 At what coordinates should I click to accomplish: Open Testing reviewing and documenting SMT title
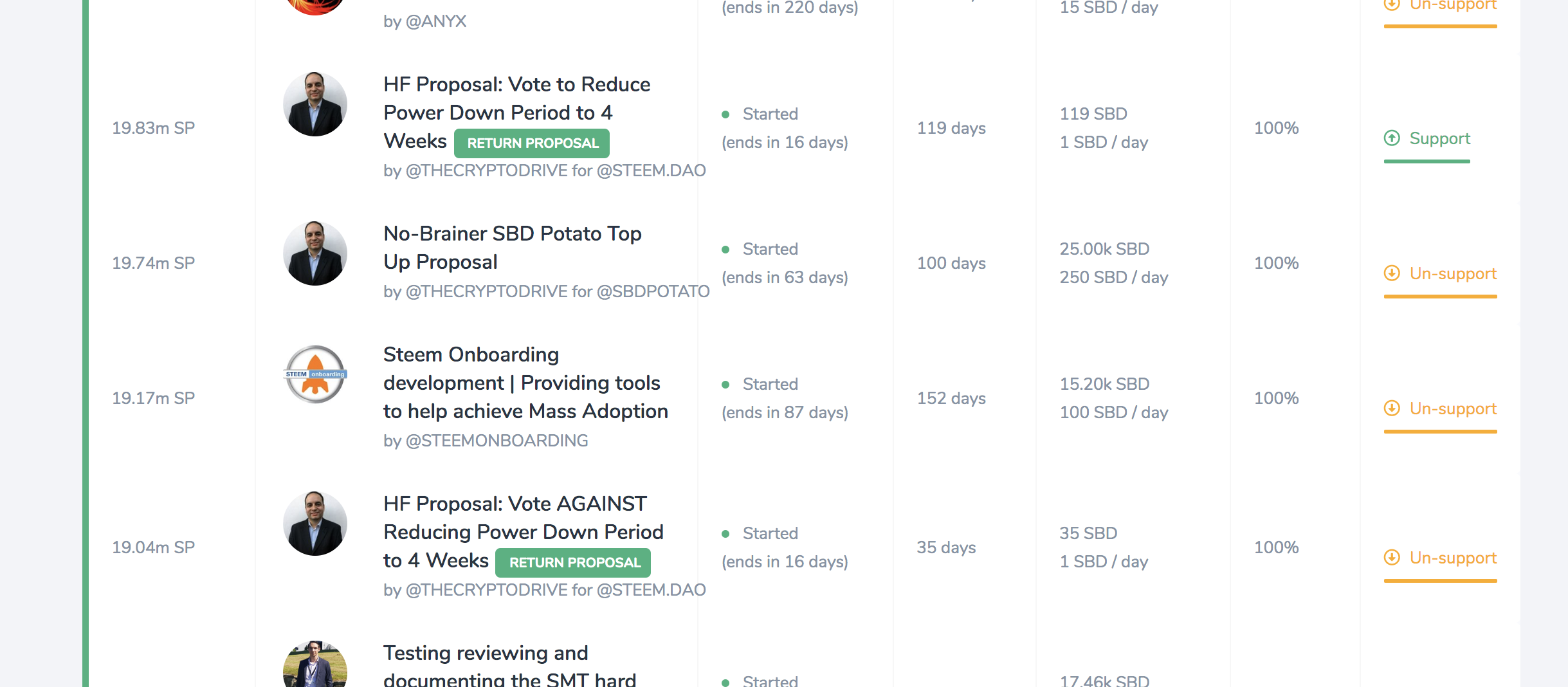point(510,665)
